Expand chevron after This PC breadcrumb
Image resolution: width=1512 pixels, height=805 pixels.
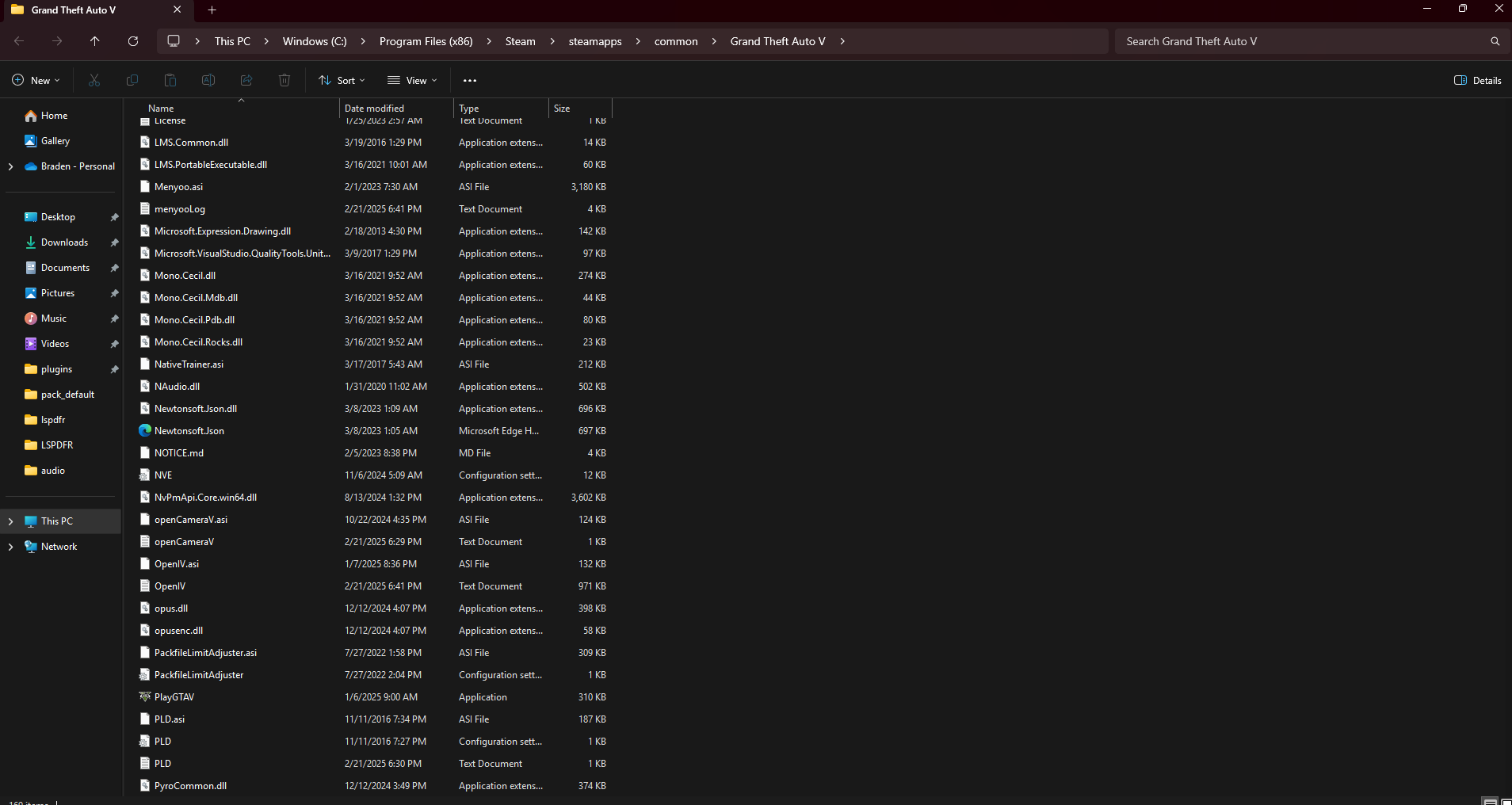(x=266, y=41)
